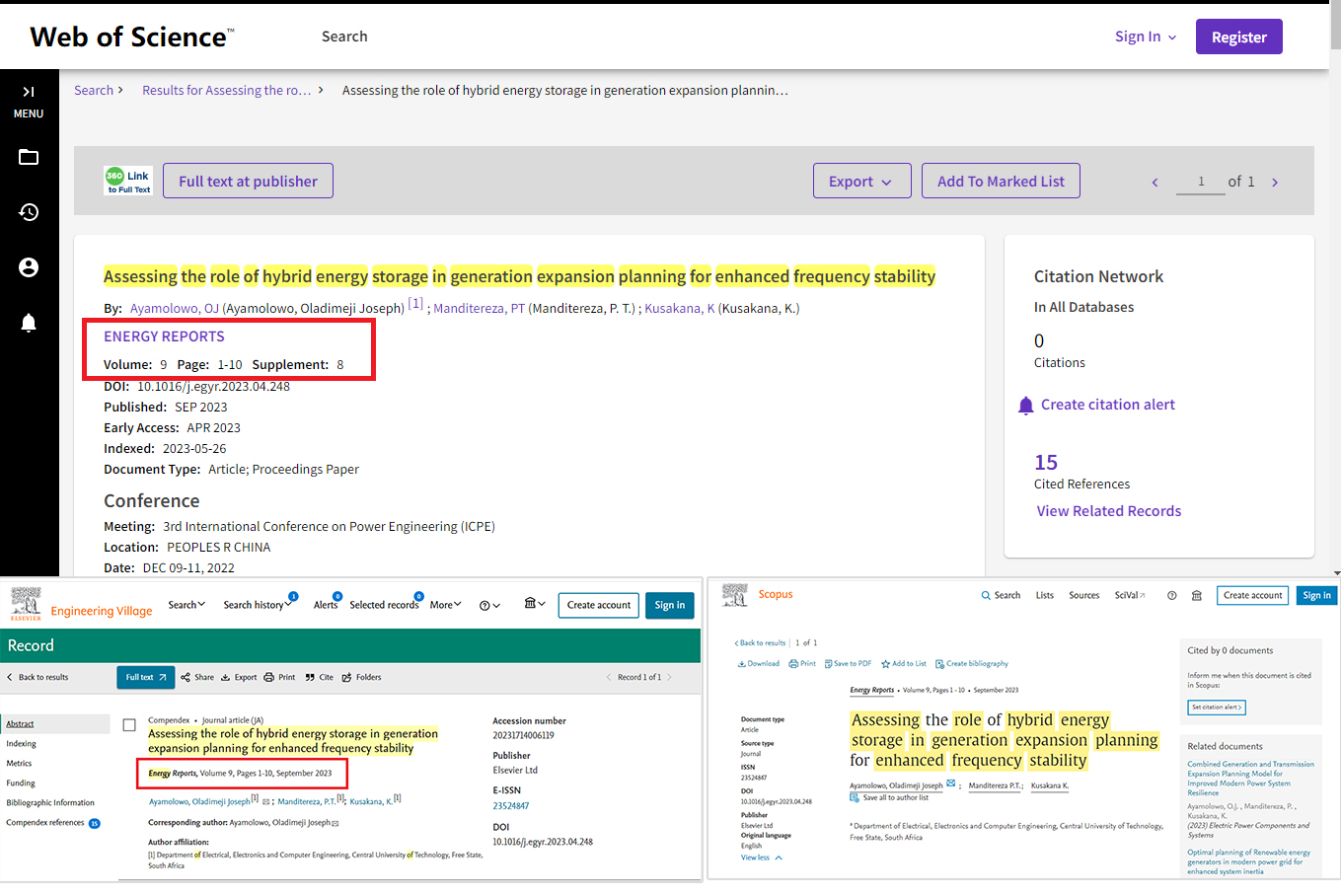Screen dimensions: 1341x896
Task: Open the folder icon in Web of Science sidebar
Action: click(29, 157)
